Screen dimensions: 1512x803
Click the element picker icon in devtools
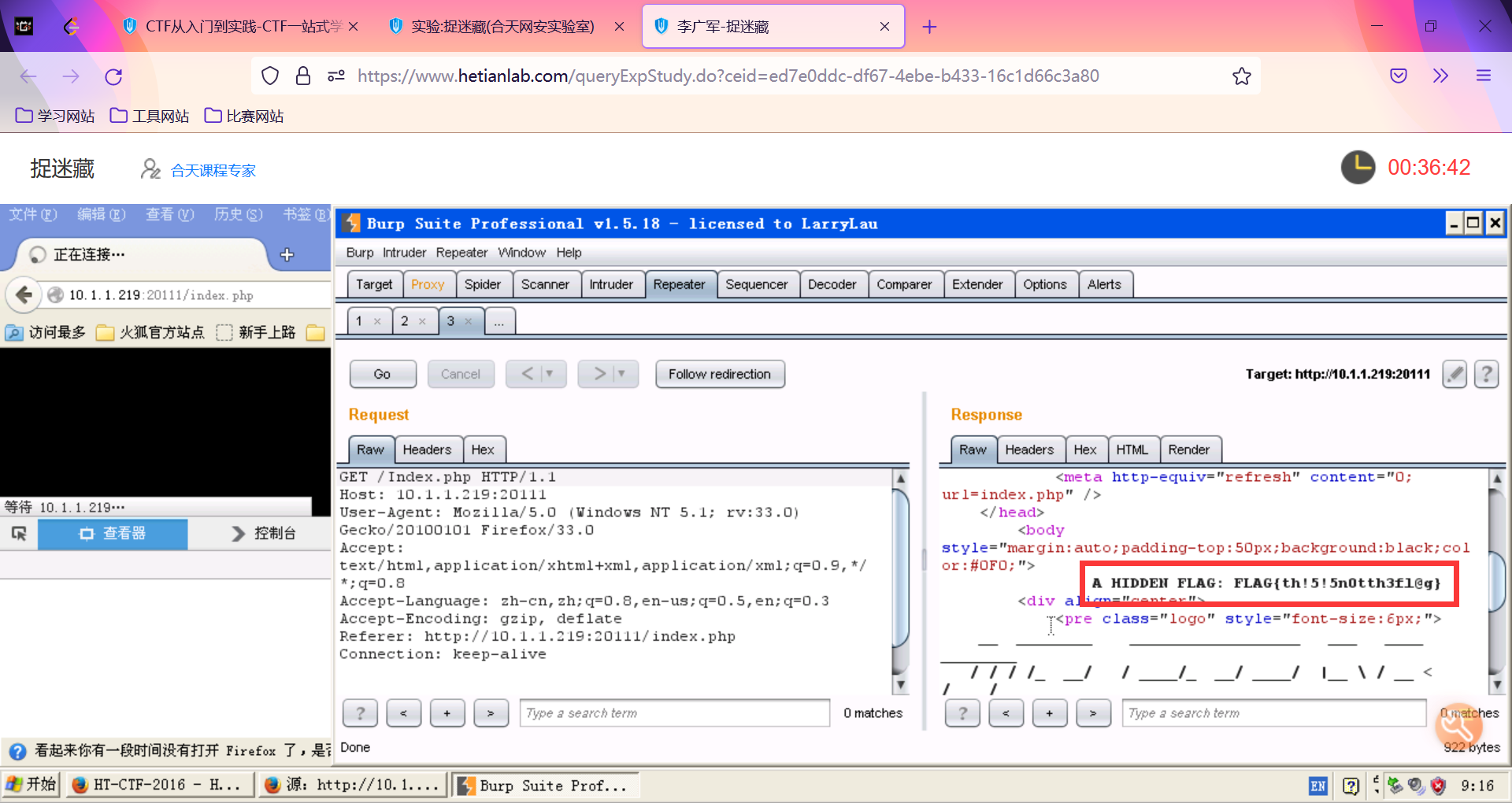tap(20, 534)
